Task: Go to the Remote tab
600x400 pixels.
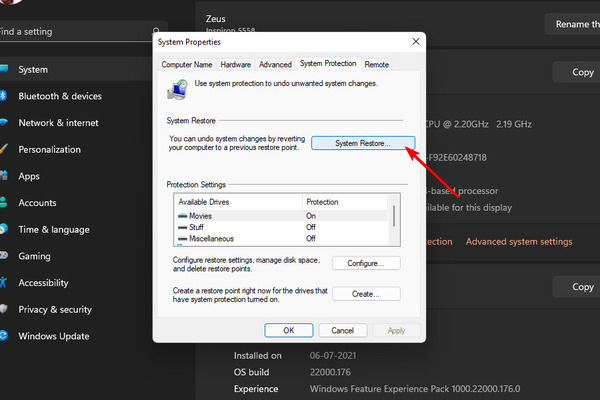Action: pyautogui.click(x=377, y=65)
